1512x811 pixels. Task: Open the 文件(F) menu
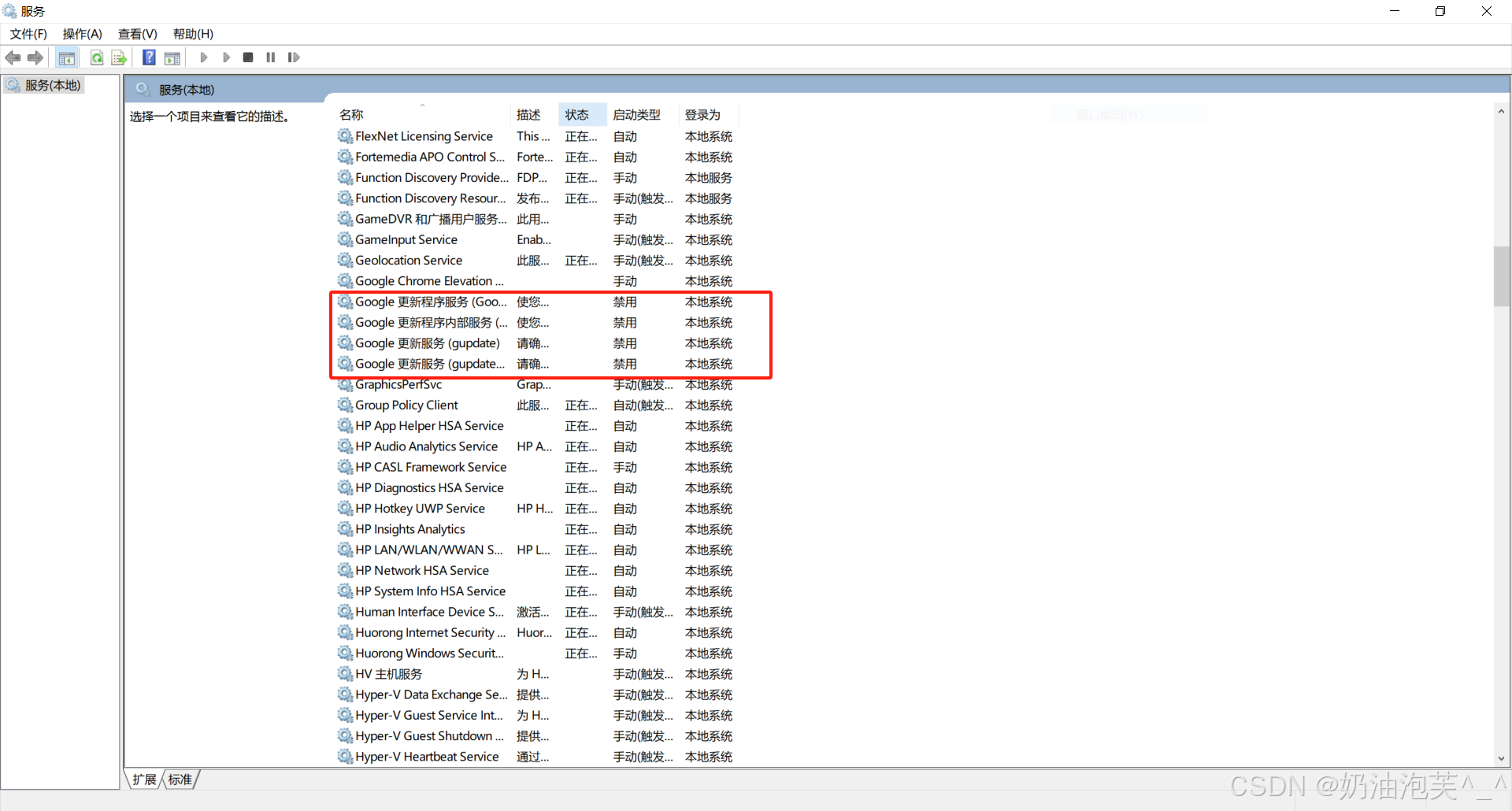[28, 34]
